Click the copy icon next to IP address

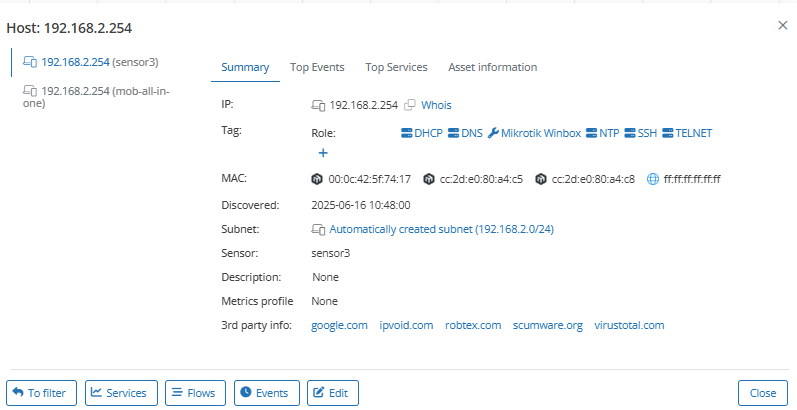pyautogui.click(x=410, y=105)
